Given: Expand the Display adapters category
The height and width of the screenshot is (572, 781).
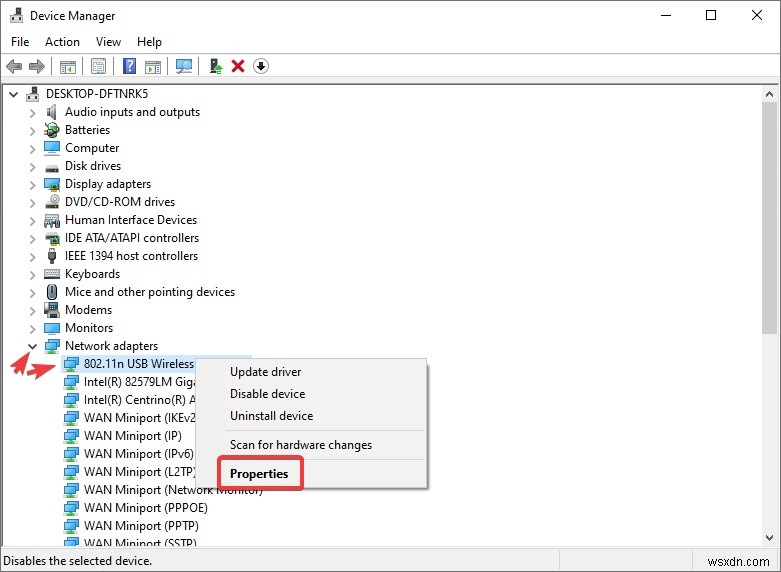Looking at the screenshot, I should [32, 185].
